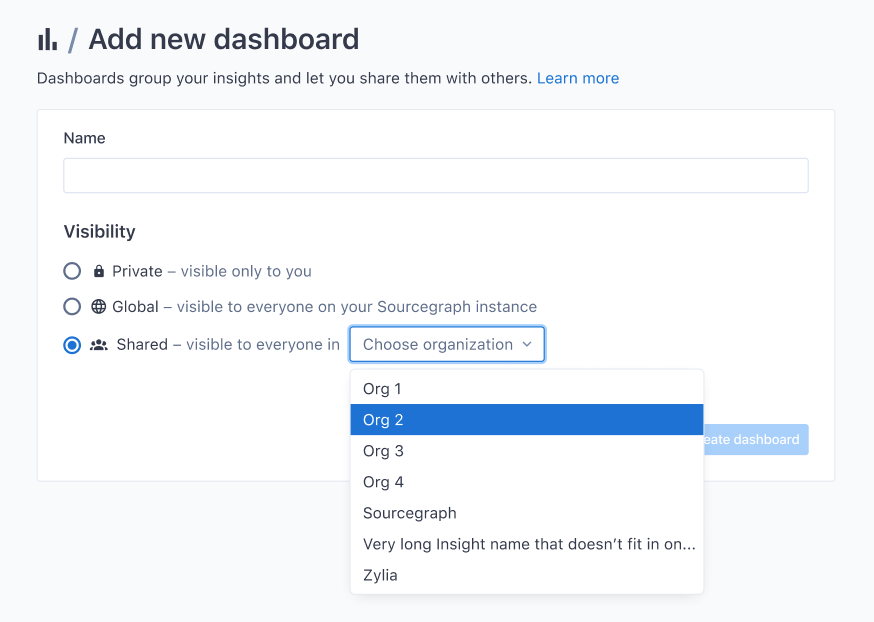Choose Org 1 from the list

click(527, 389)
